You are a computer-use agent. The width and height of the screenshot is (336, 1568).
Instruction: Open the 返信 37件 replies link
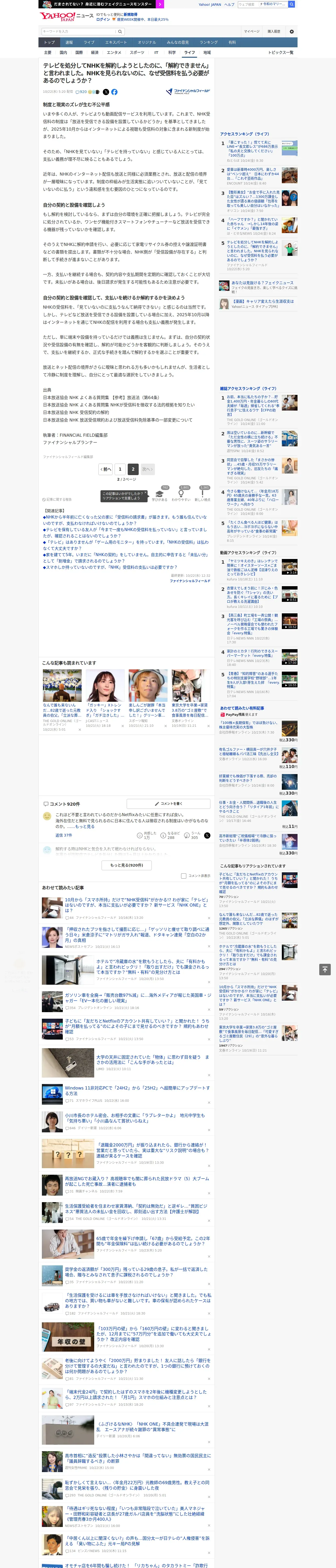(63, 835)
